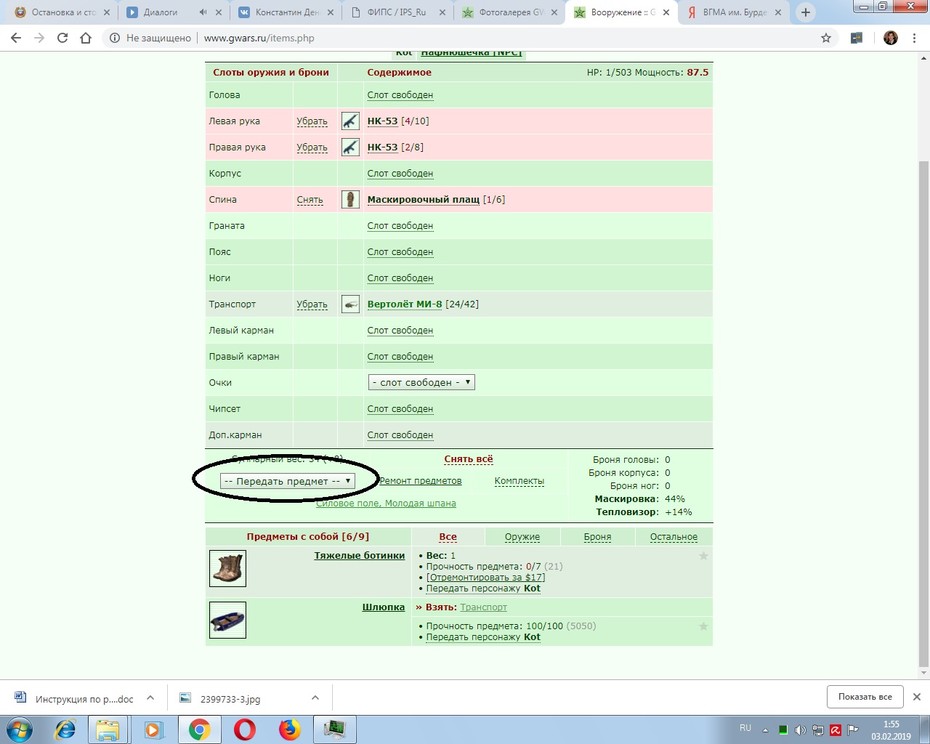
Task: Go forward in browser history
Action: [39, 38]
